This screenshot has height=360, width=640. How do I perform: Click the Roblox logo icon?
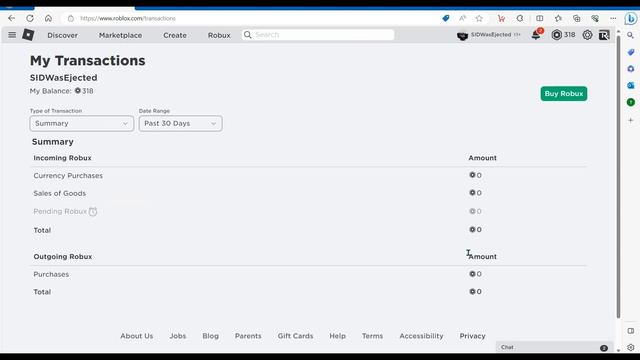point(28,35)
